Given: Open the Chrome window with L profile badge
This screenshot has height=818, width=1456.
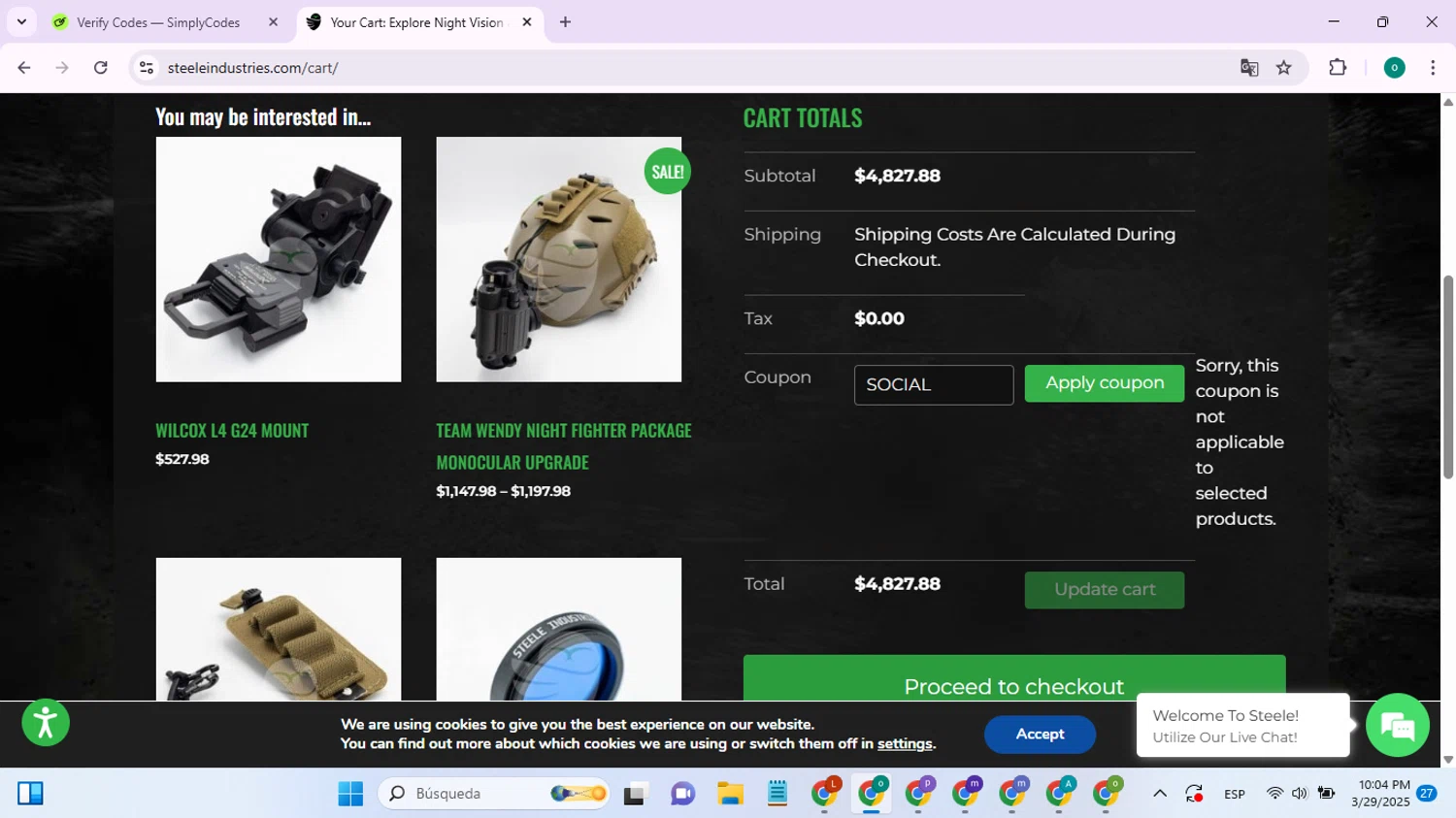Looking at the screenshot, I should (825, 794).
